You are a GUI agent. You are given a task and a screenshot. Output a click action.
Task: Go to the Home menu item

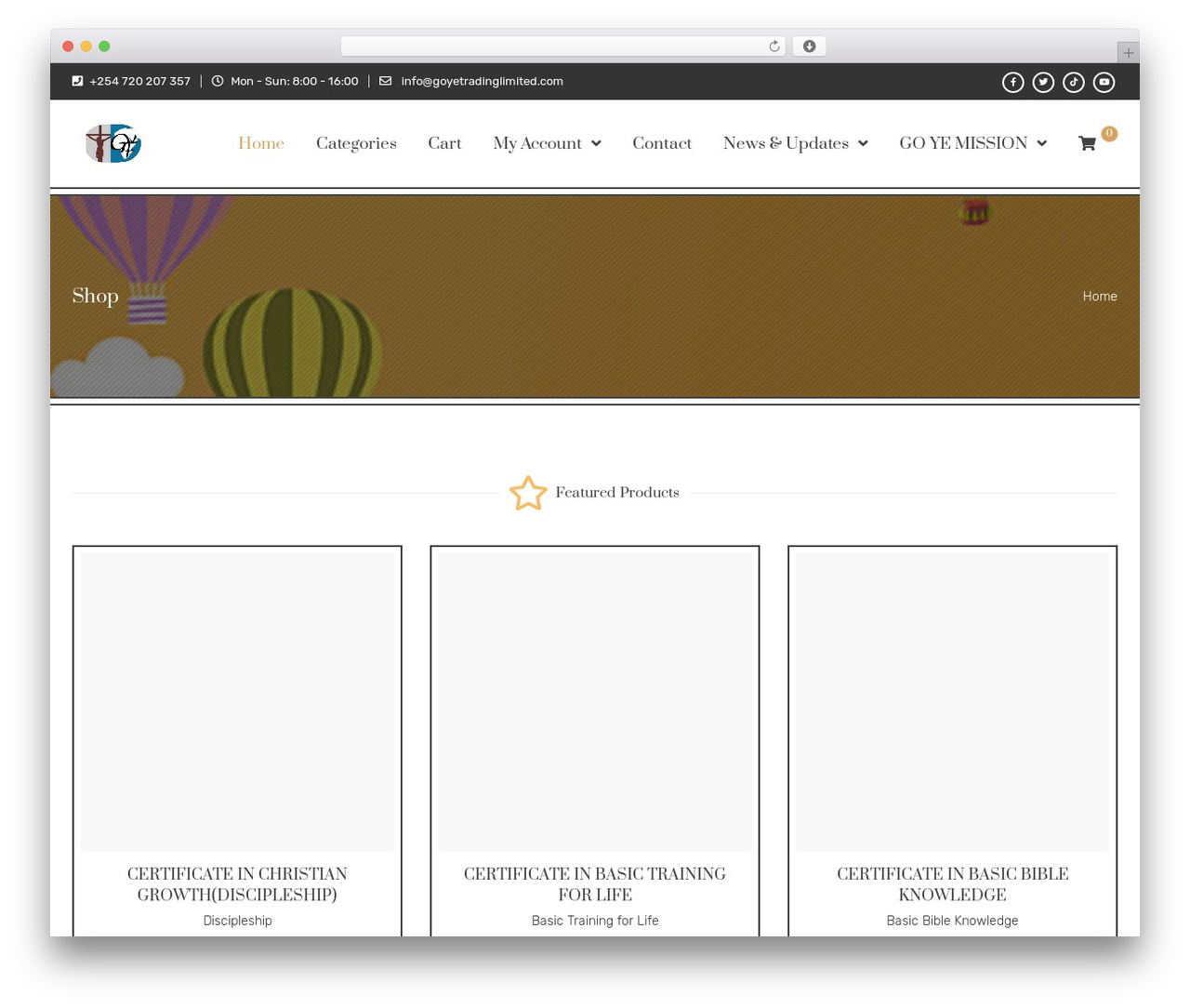tap(261, 143)
